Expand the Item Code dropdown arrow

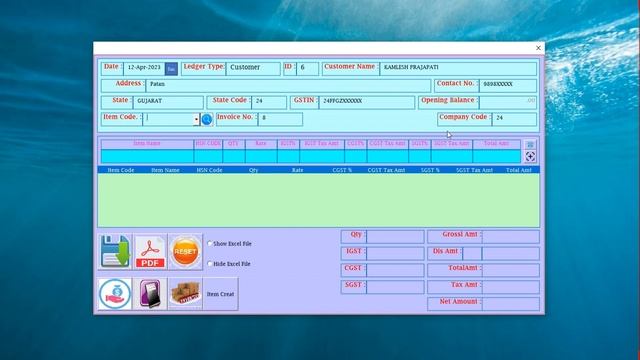196,120
